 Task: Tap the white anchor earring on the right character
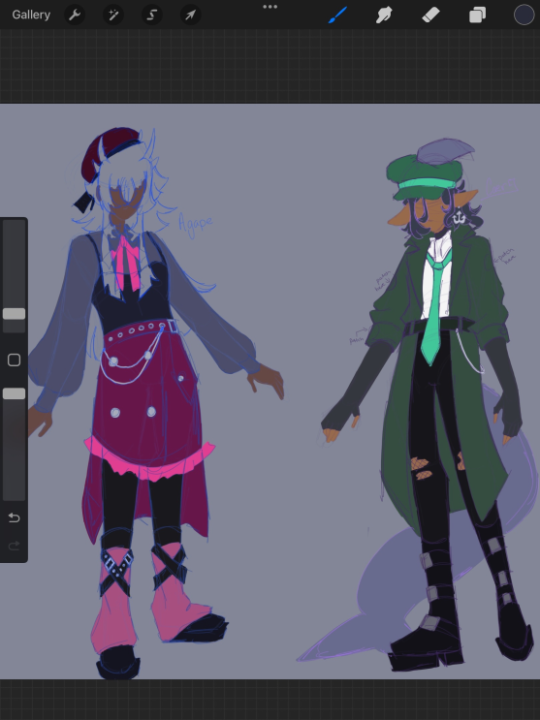pyautogui.click(x=459, y=218)
